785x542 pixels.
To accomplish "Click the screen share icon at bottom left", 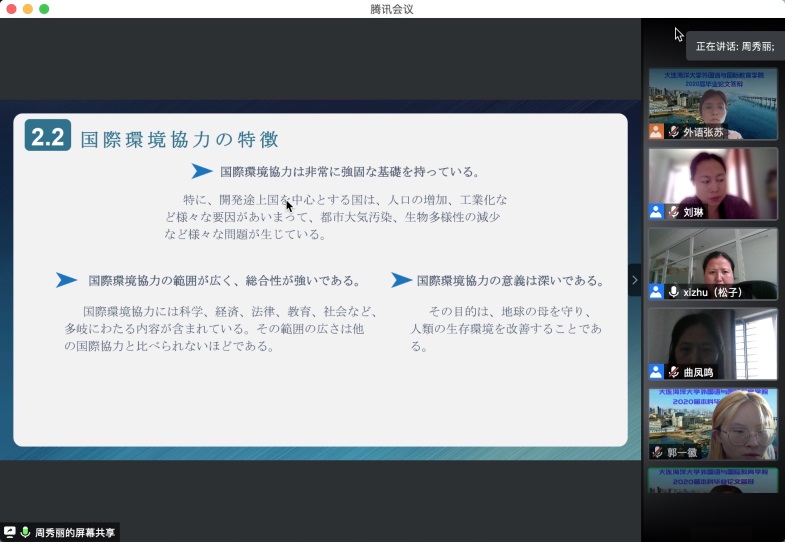I will [10, 532].
